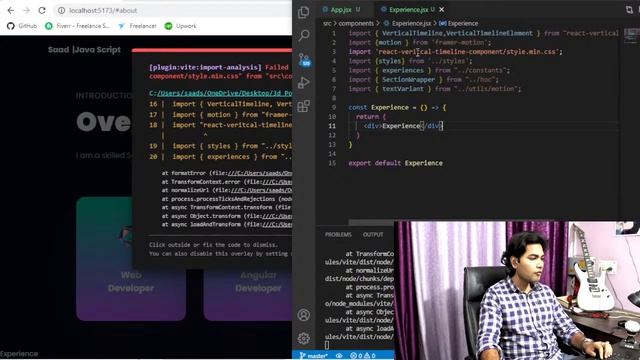Viewport: 640px width, 360px height.
Task: Open the Extensions view
Action: point(304,106)
